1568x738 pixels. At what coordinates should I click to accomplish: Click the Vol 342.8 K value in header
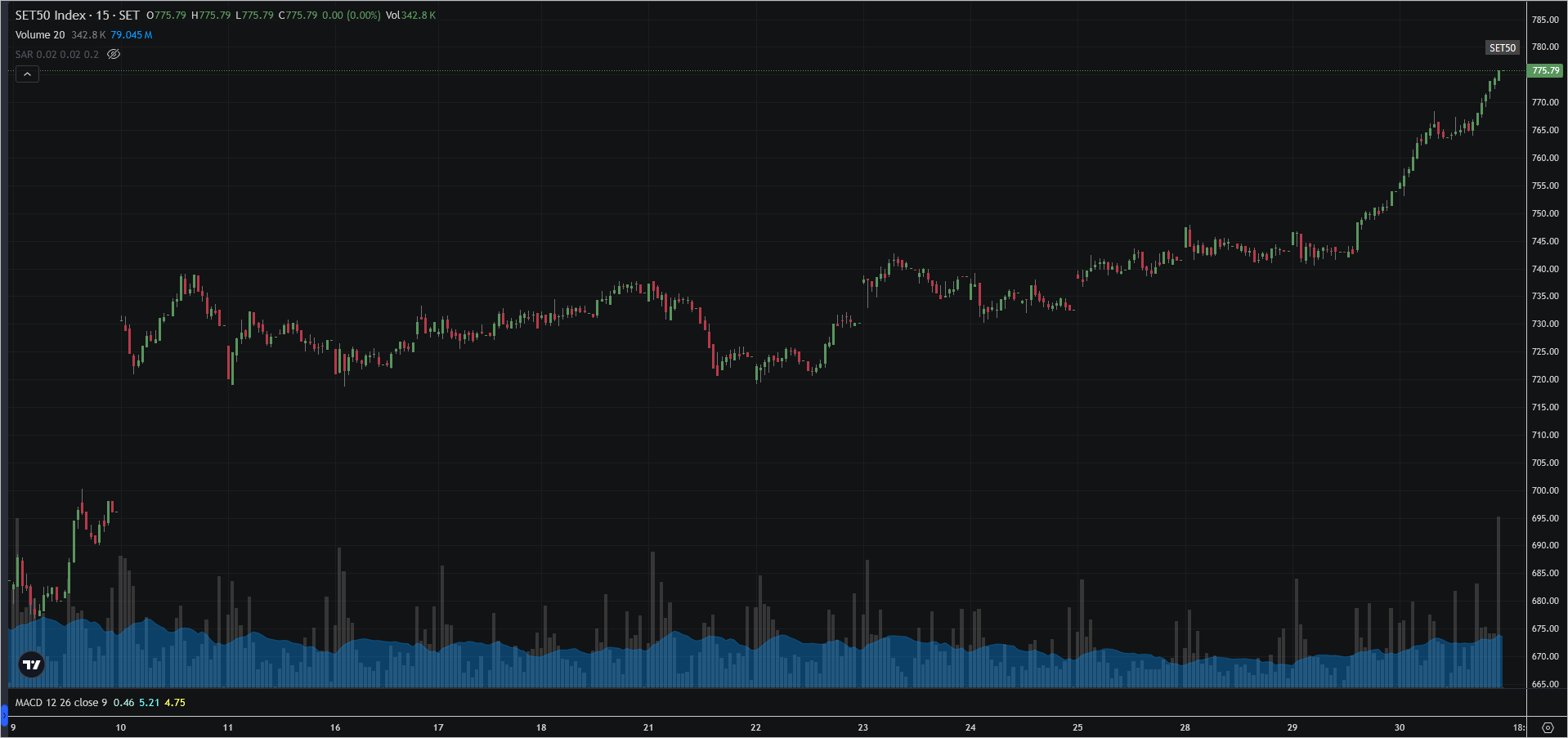410,16
